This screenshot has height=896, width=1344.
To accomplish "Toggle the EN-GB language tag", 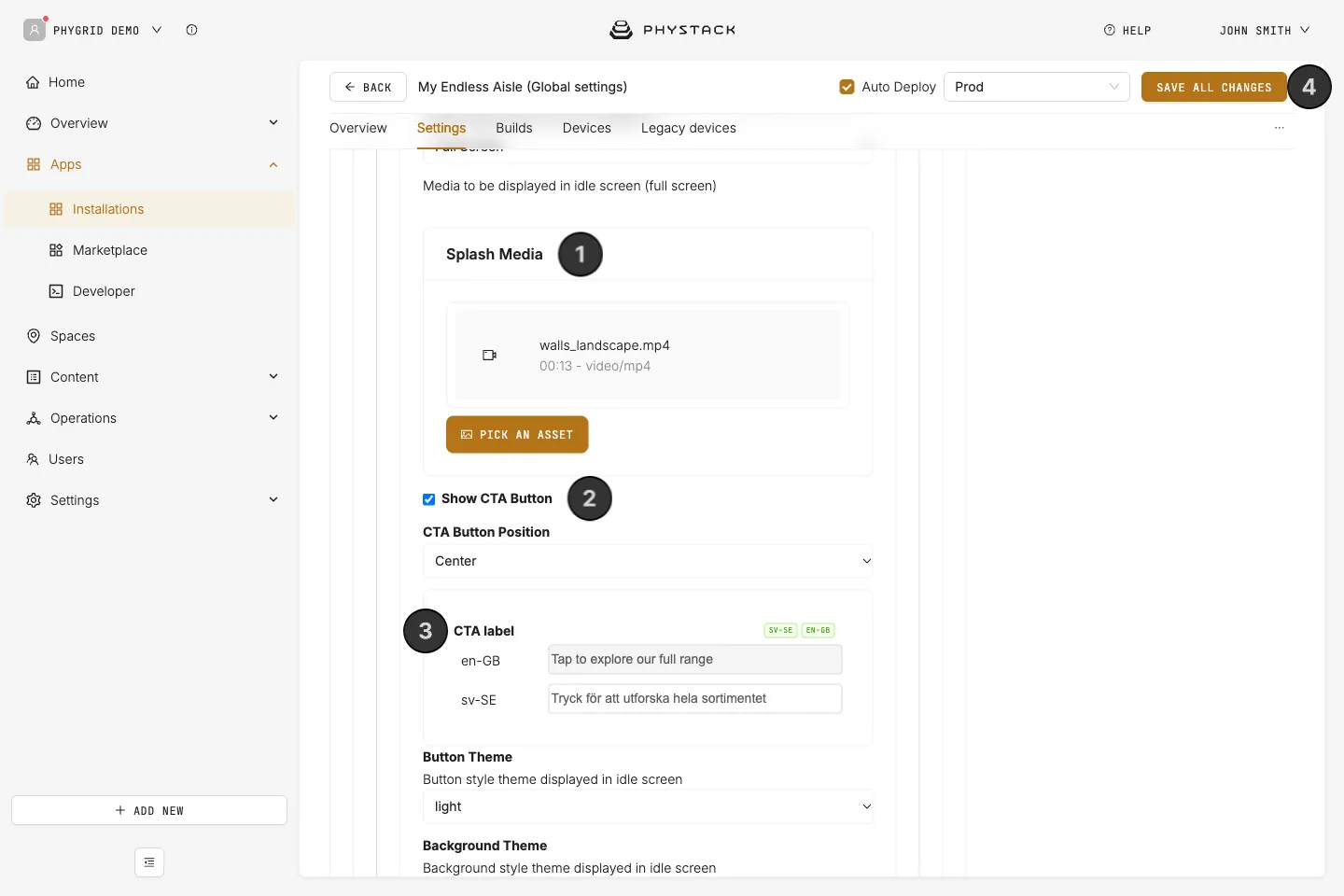I will tap(818, 630).
